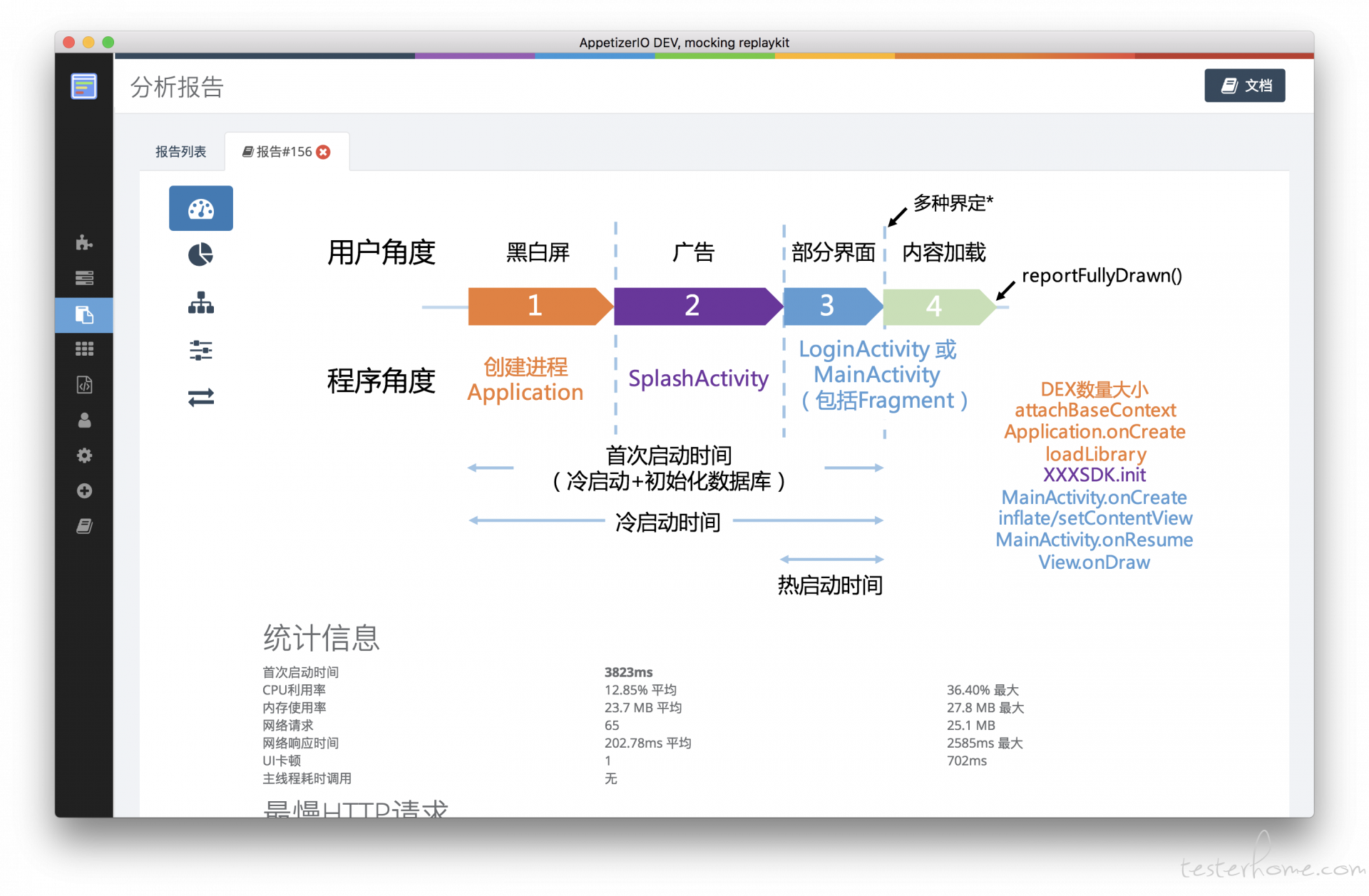
Task: Select the dashboard gauge report section
Action: tap(201, 209)
